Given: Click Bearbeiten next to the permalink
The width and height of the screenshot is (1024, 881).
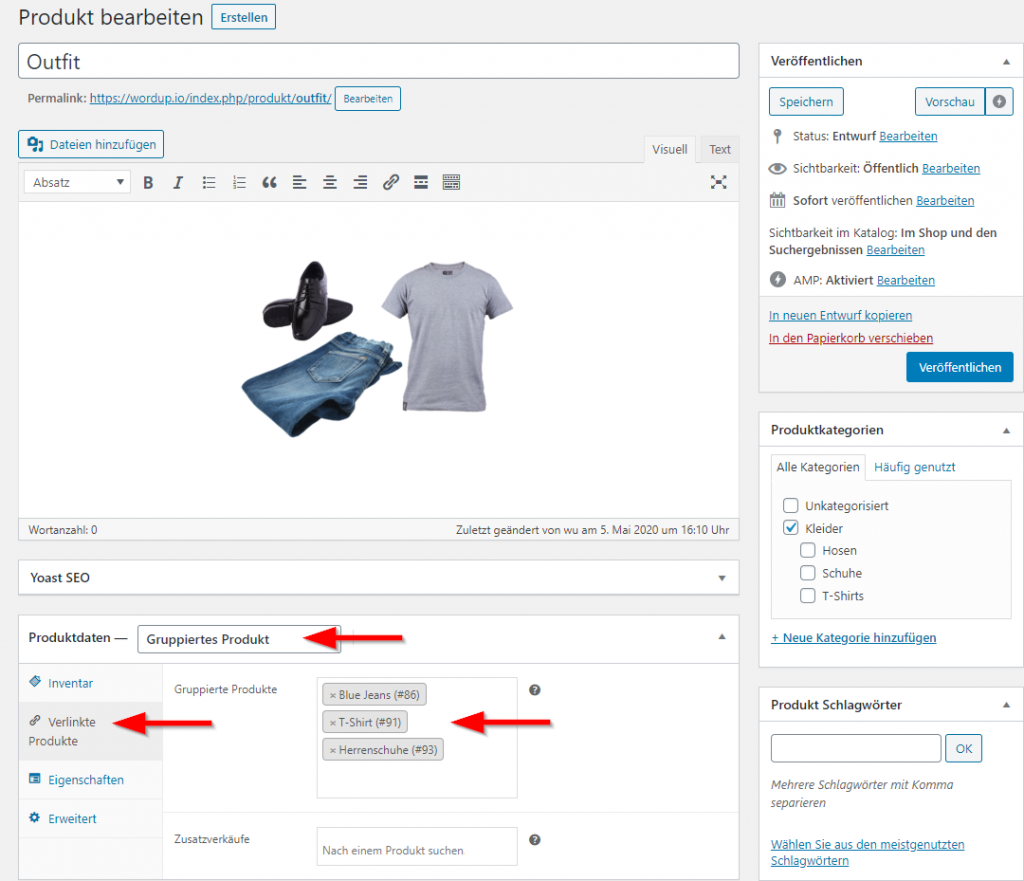Looking at the screenshot, I should 368,99.
